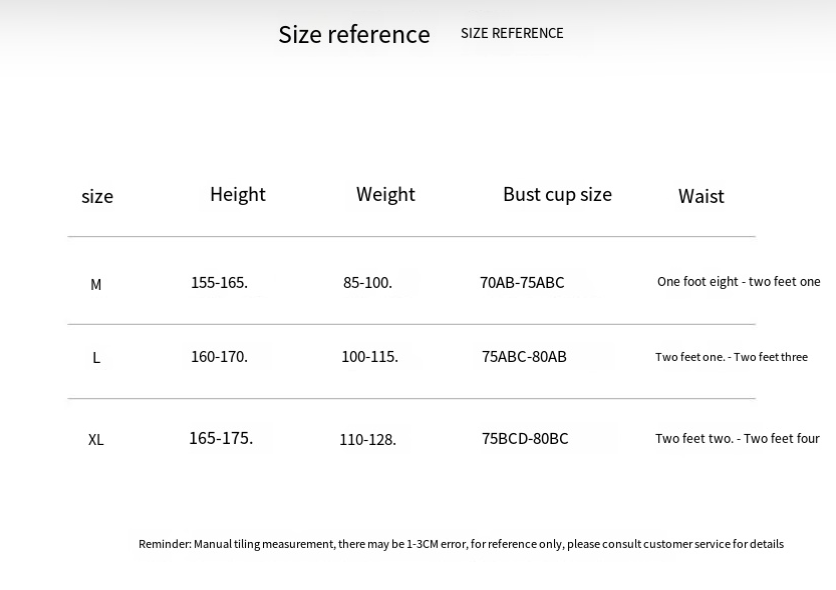Click the uppercase 'SIZE REFERENCE' subtitle

pyautogui.click(x=512, y=33)
